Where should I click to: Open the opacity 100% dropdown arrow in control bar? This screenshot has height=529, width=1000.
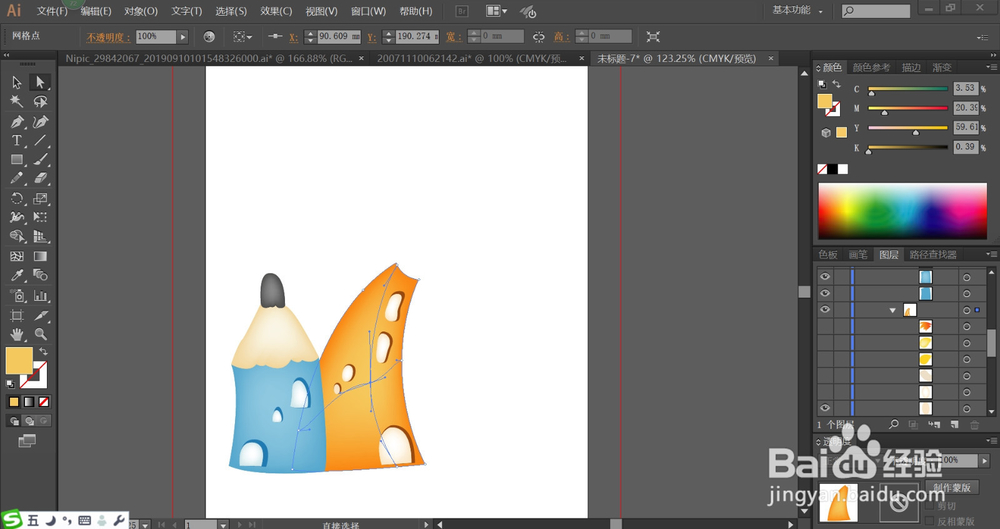(183, 37)
